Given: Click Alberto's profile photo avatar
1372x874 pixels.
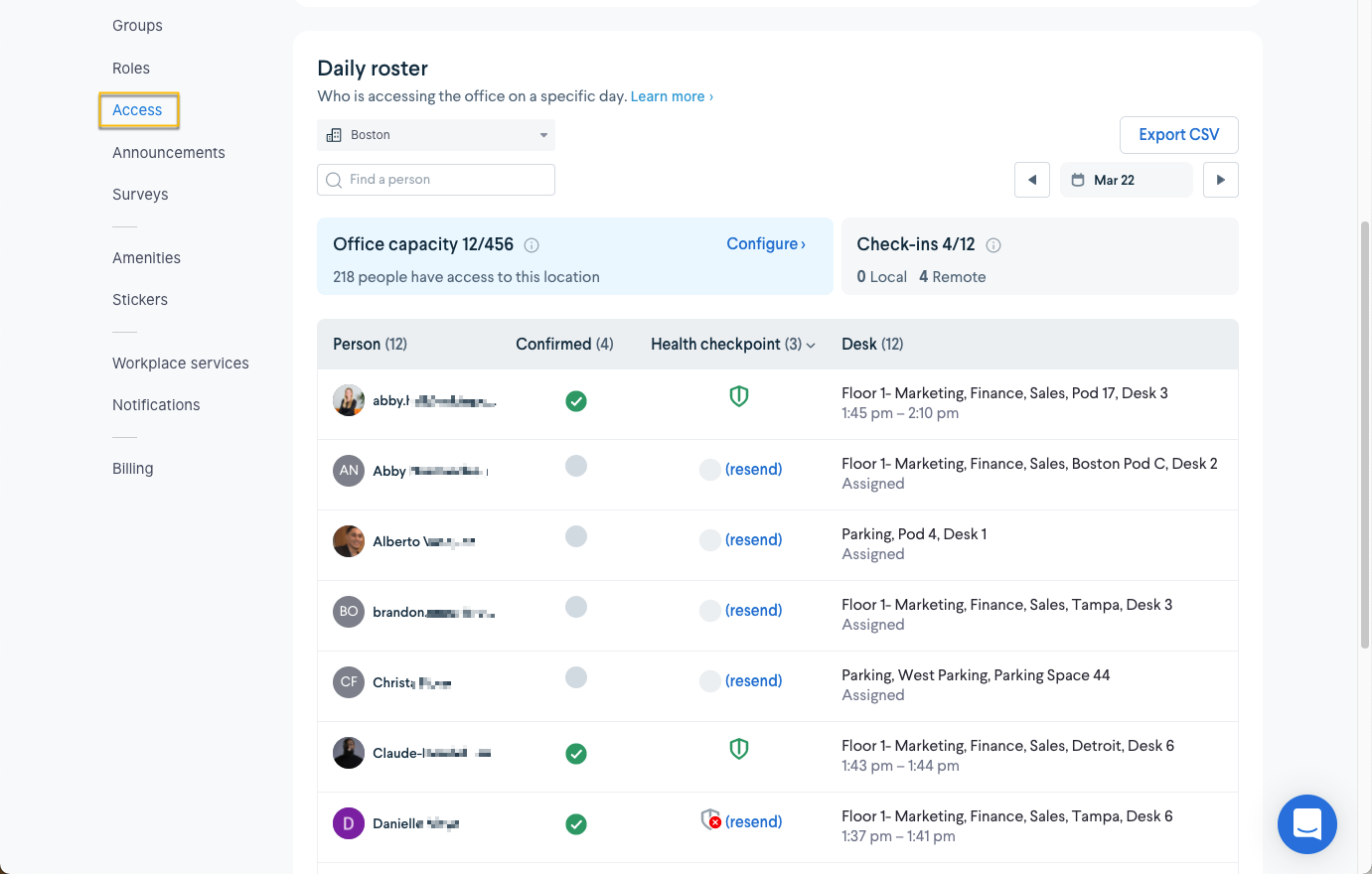Looking at the screenshot, I should [x=349, y=541].
